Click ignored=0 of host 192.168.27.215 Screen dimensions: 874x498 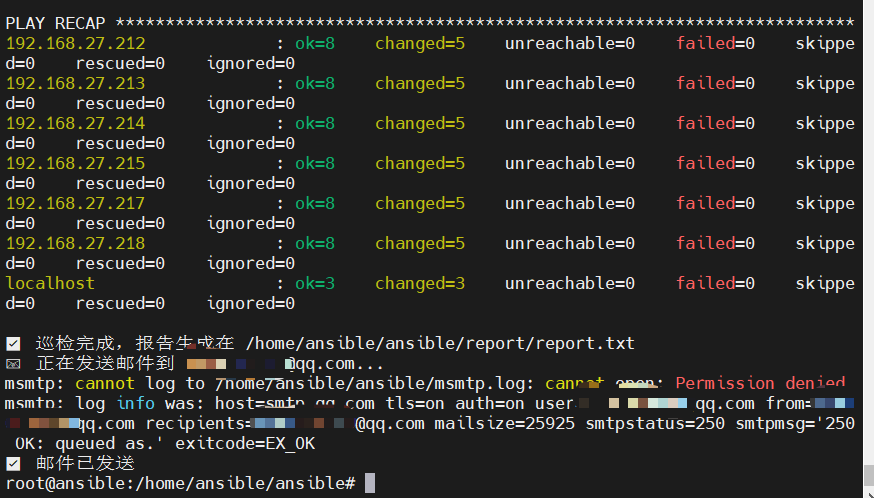click(x=251, y=183)
